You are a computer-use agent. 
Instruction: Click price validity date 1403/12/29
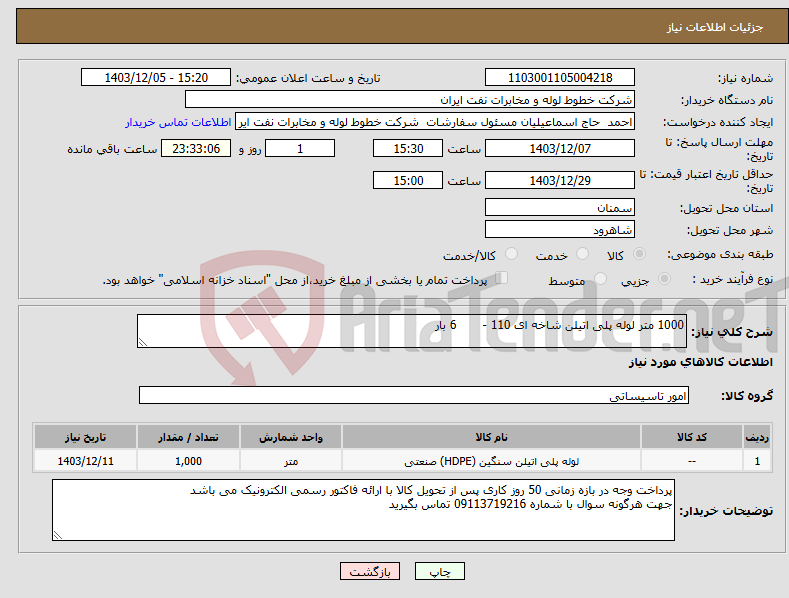560,180
